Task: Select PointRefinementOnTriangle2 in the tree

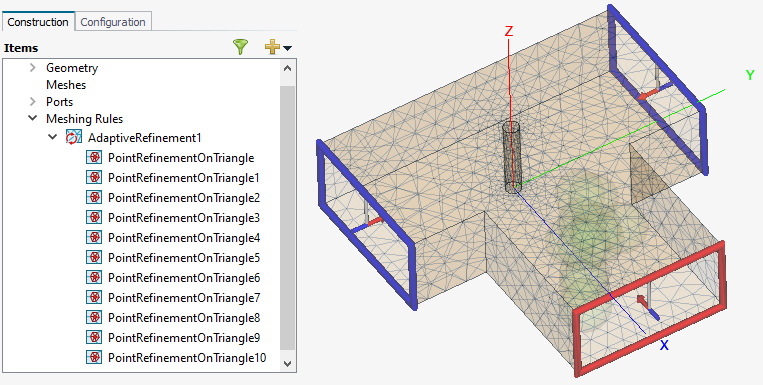Action: click(184, 198)
